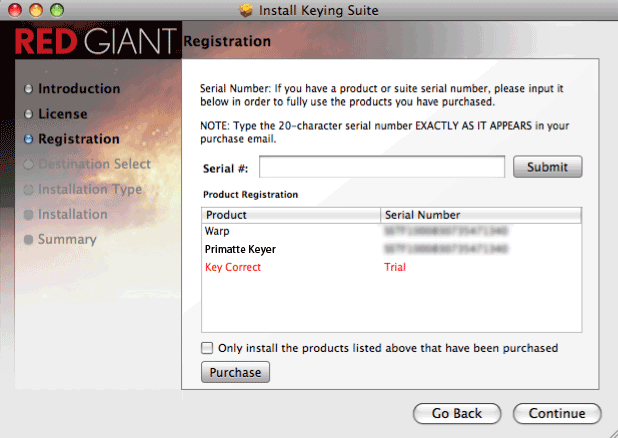The width and height of the screenshot is (618, 438).
Task: Click the Red Giant logo
Action: [x=96, y=41]
